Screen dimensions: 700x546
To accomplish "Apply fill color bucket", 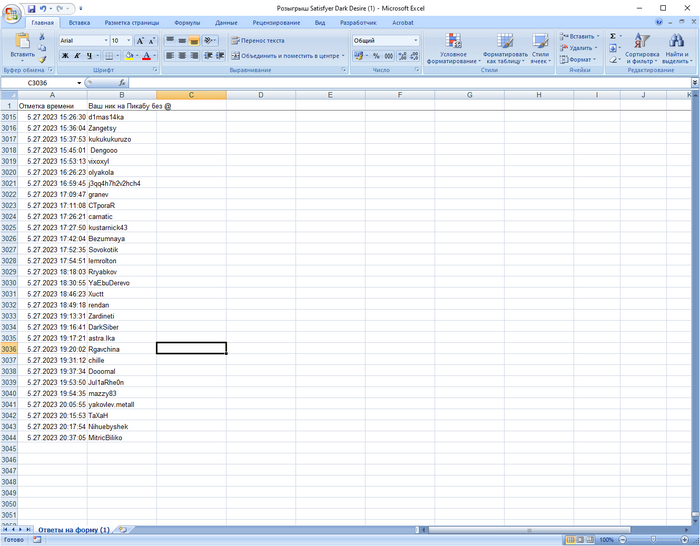I will point(129,56).
